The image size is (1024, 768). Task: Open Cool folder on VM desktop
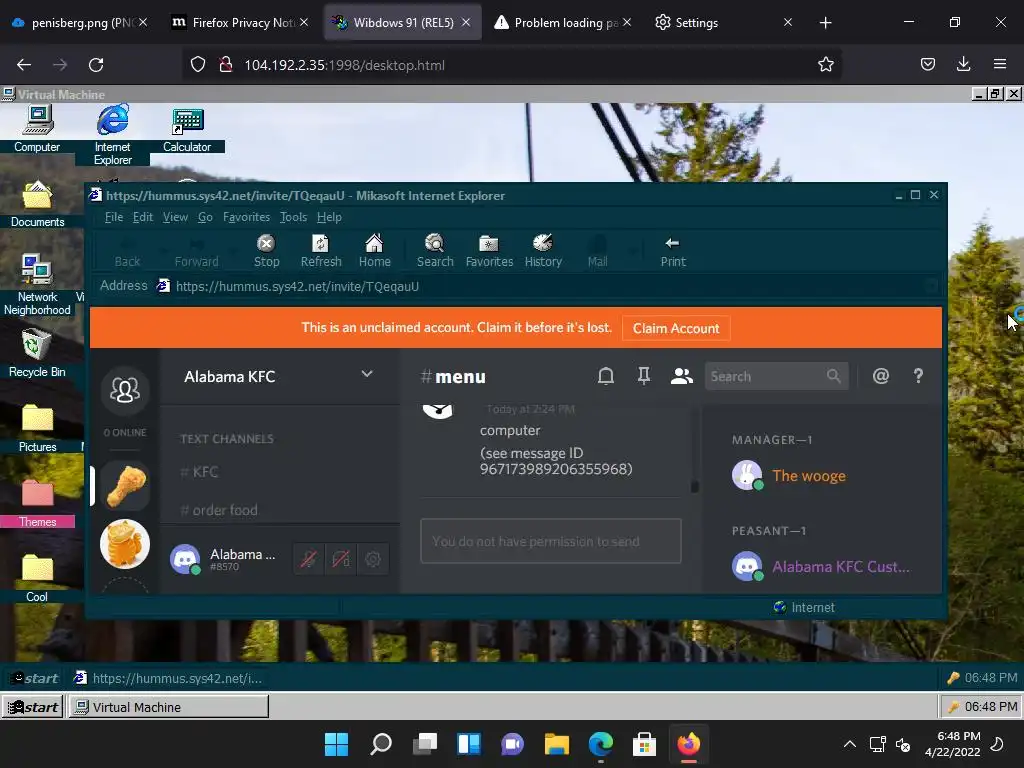point(37,578)
